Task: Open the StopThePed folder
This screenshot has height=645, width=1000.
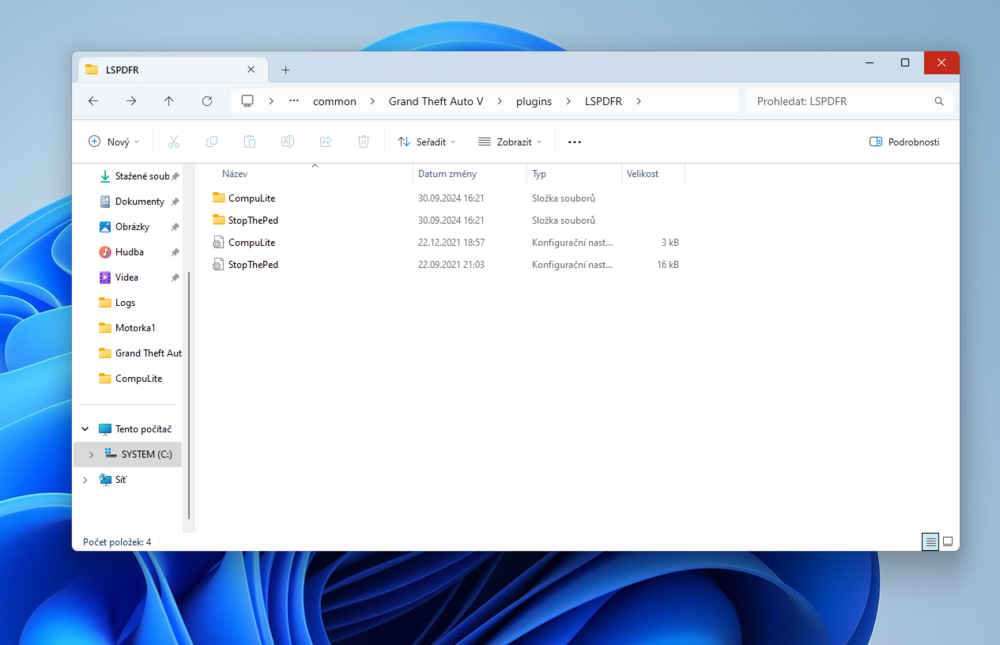Action: 252,220
